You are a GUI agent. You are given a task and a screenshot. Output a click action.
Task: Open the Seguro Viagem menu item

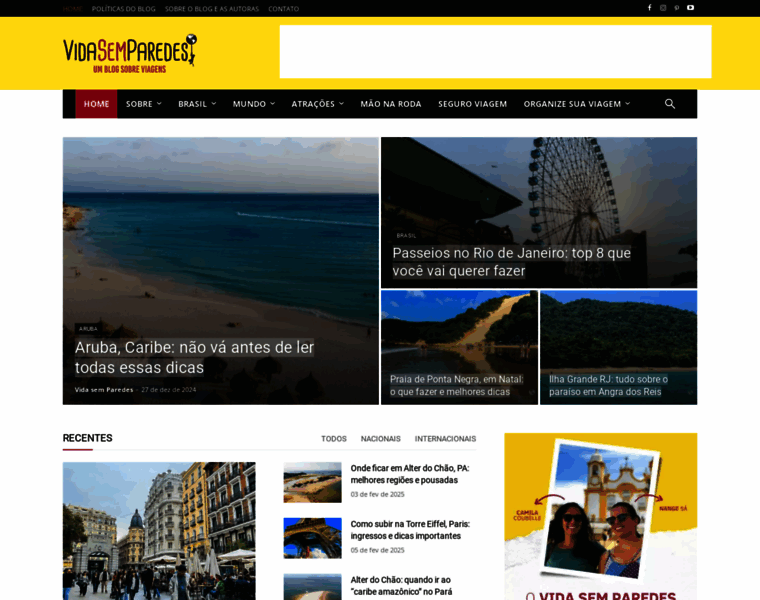point(473,104)
